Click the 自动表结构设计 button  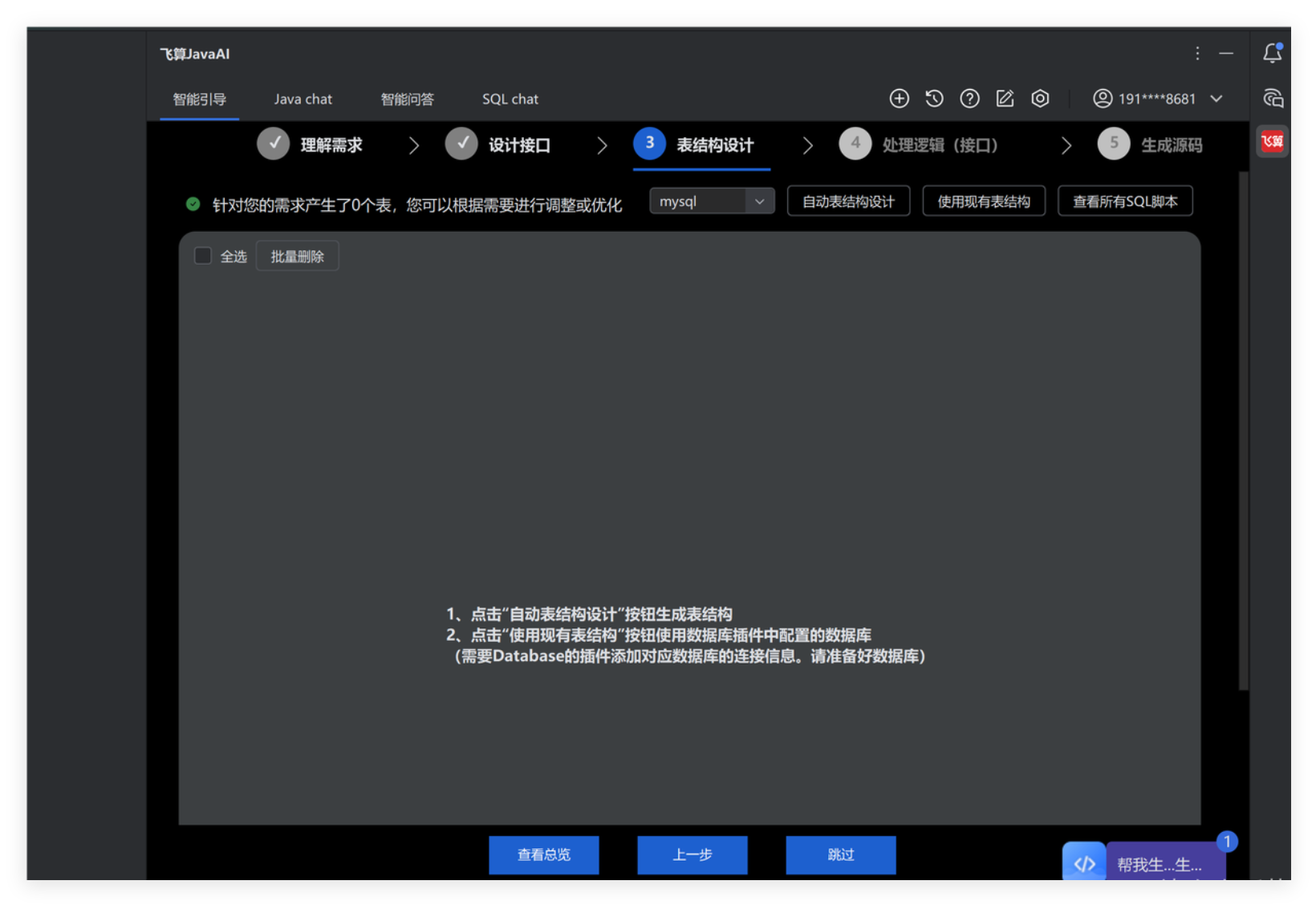tap(848, 201)
